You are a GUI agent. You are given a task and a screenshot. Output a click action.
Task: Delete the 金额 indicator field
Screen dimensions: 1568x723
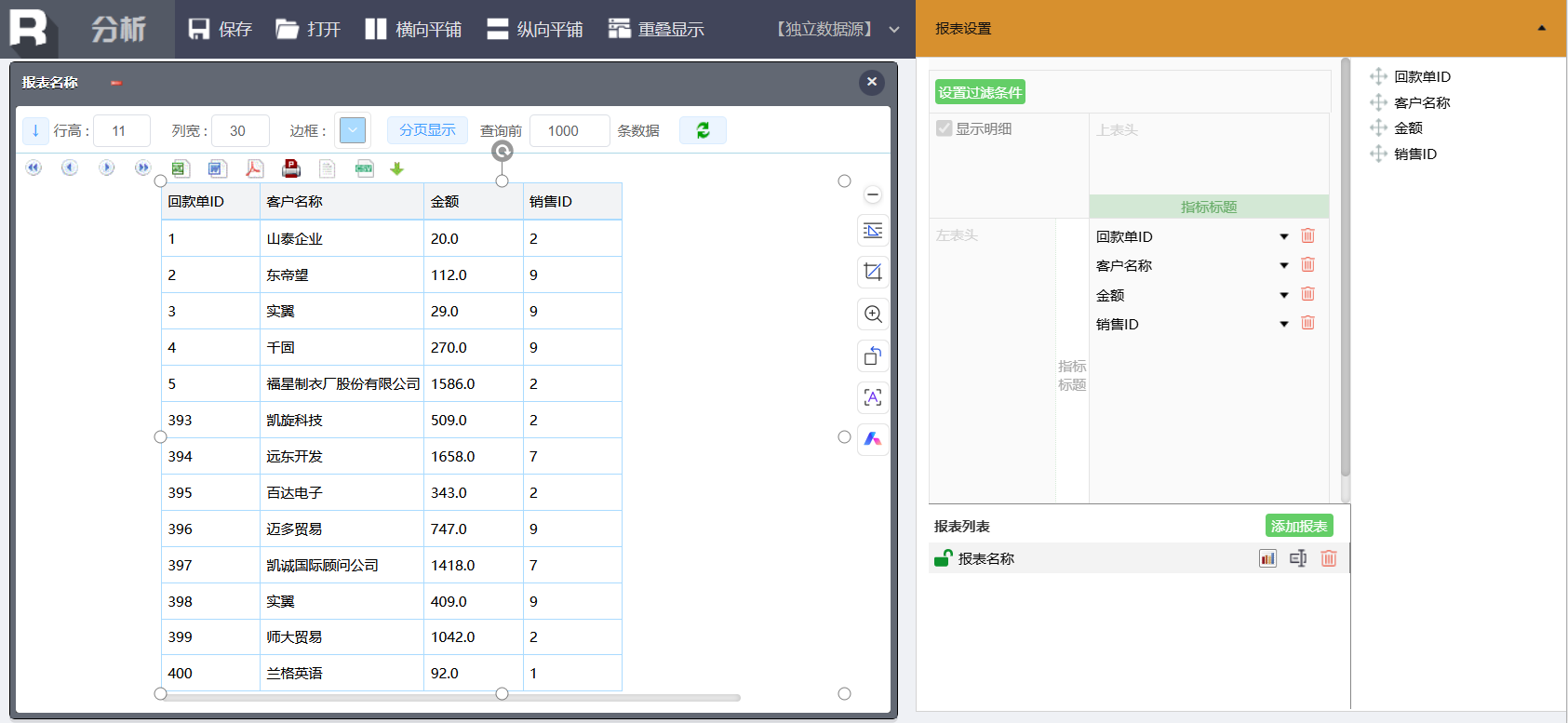pos(1307,294)
